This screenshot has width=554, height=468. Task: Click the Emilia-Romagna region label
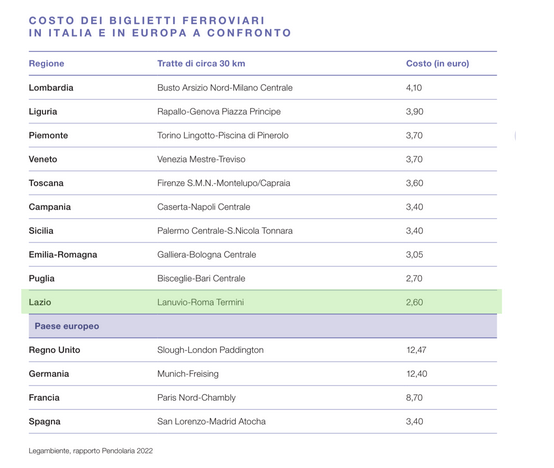(x=63, y=255)
